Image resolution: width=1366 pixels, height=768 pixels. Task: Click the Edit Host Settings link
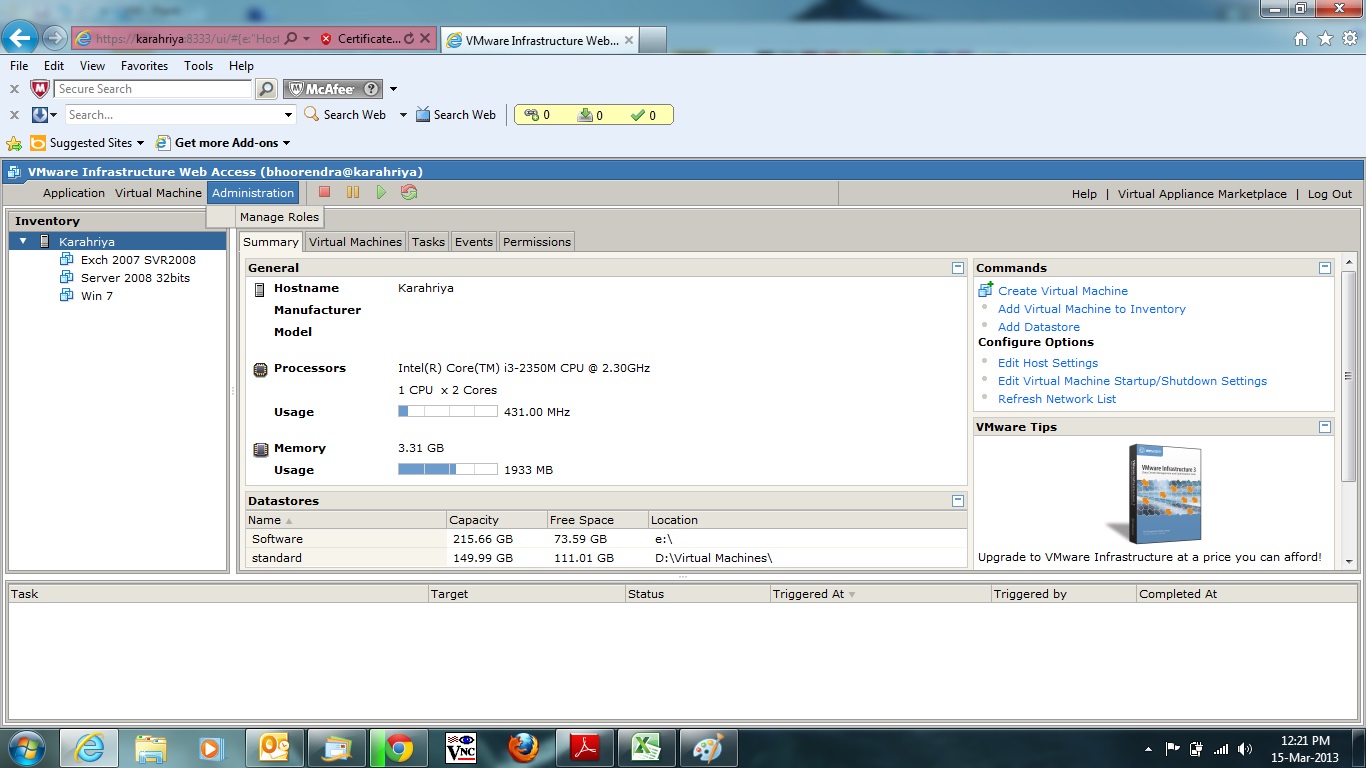1048,363
